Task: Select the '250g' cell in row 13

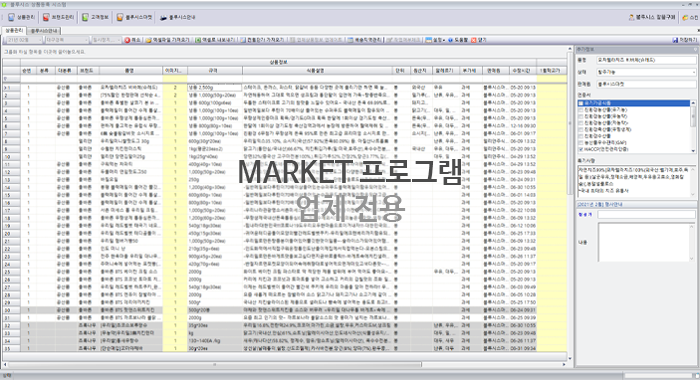Action: [215, 180]
